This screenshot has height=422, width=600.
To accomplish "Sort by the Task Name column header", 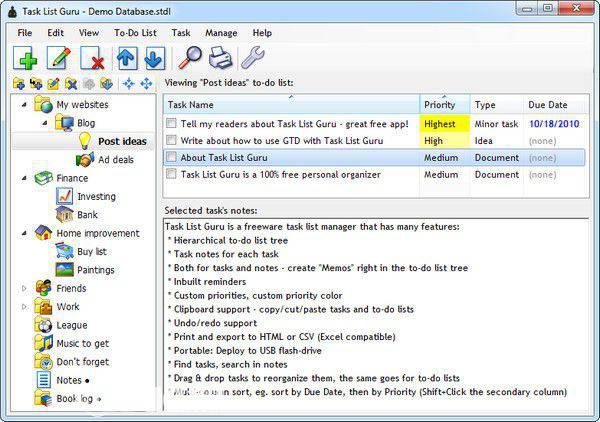I will (292, 104).
